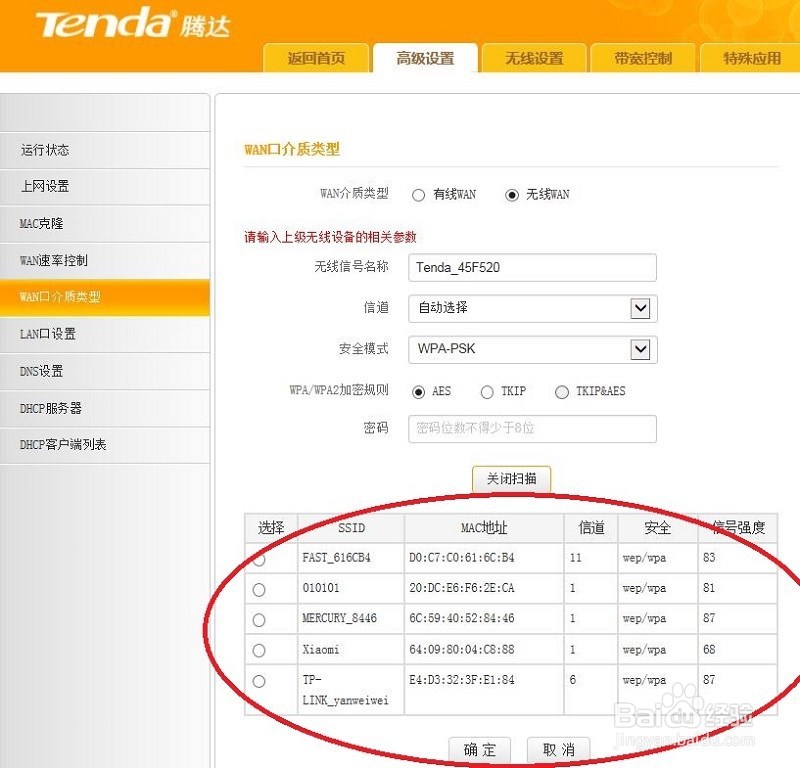800x768 pixels.
Task: Click the 确定 confirm button
Action: (480, 750)
